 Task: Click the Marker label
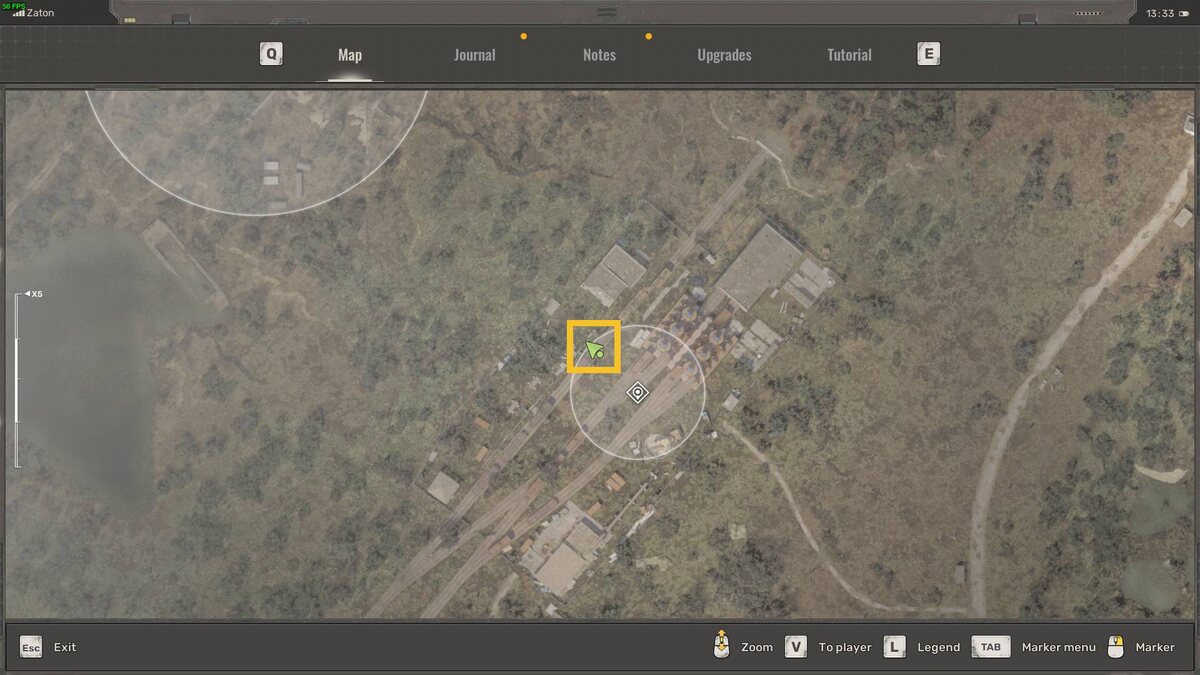coord(1155,647)
